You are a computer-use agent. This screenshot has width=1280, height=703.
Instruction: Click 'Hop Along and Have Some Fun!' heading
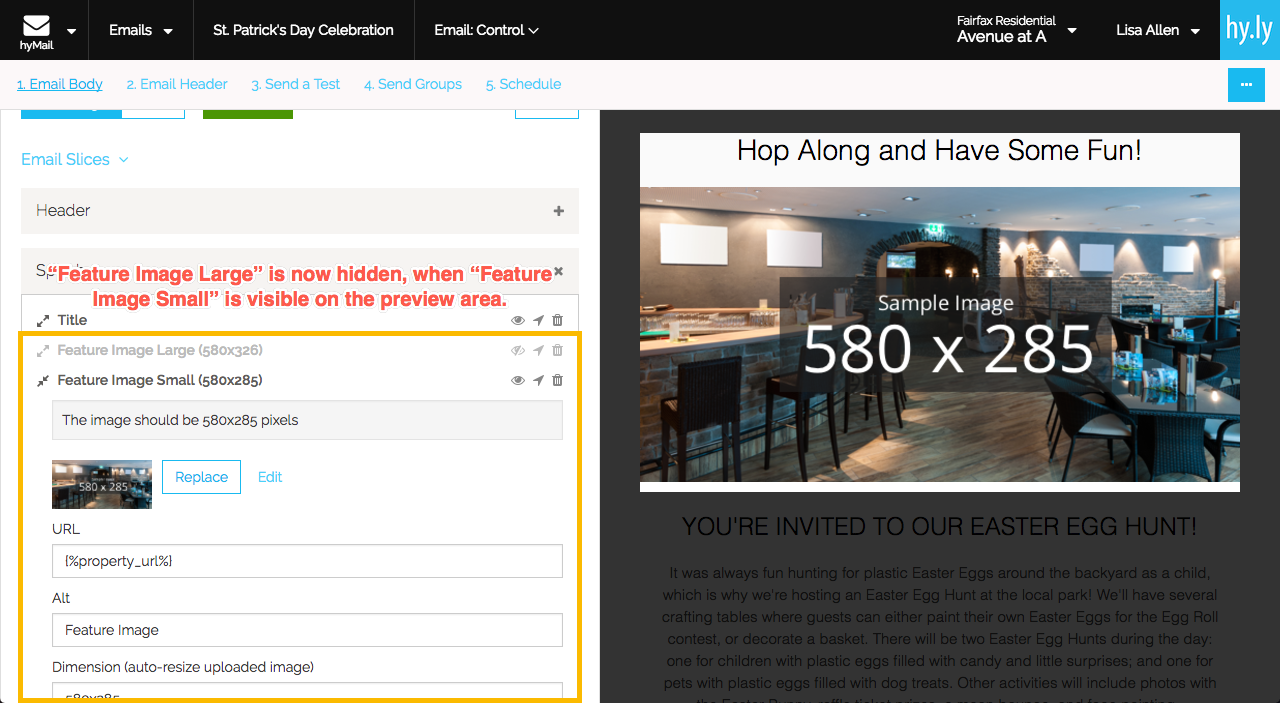tap(939, 151)
